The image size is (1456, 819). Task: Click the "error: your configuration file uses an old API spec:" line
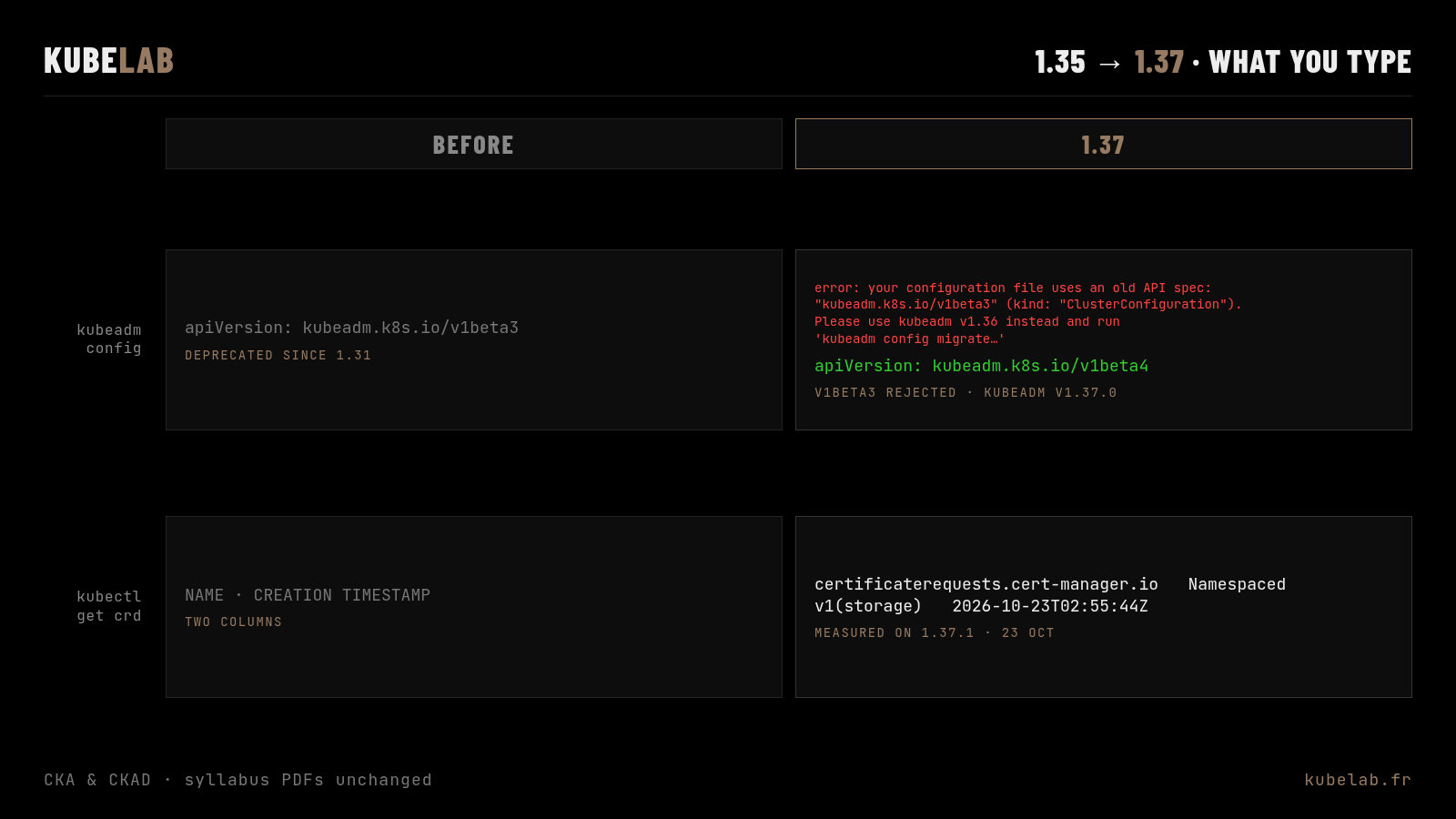pyautogui.click(x=1013, y=288)
